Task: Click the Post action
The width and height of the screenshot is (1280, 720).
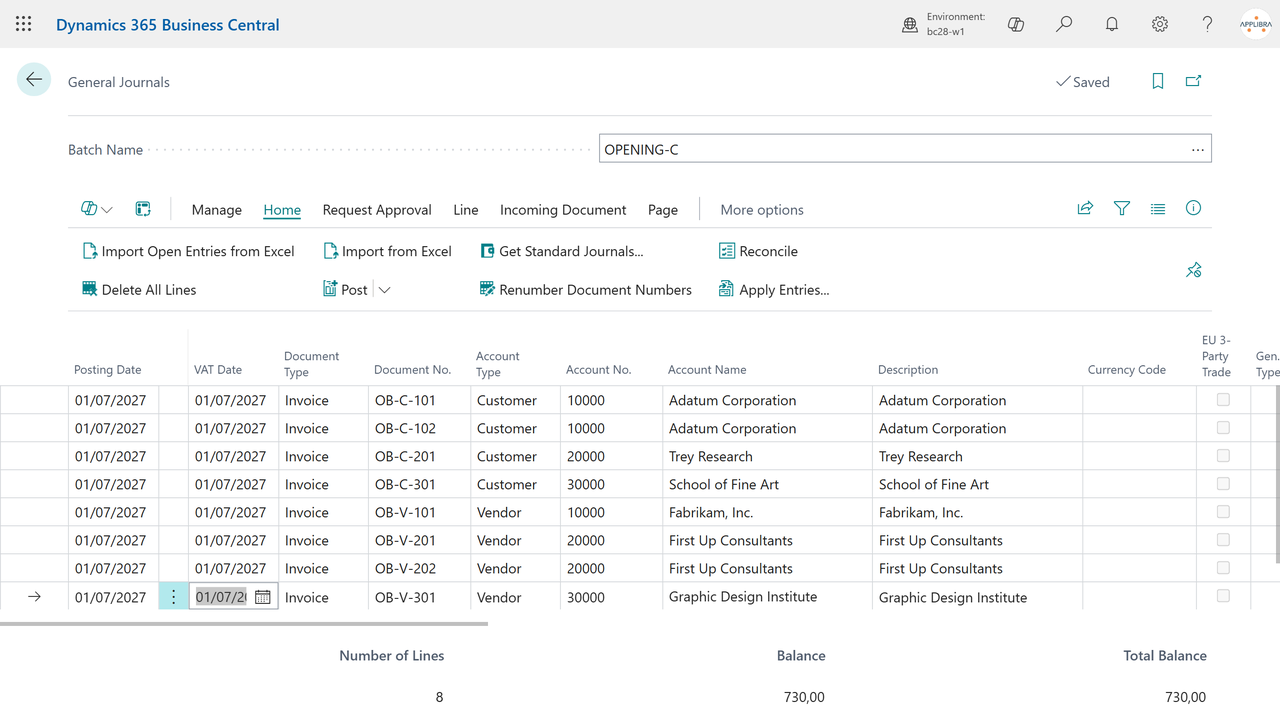Action: pos(345,290)
